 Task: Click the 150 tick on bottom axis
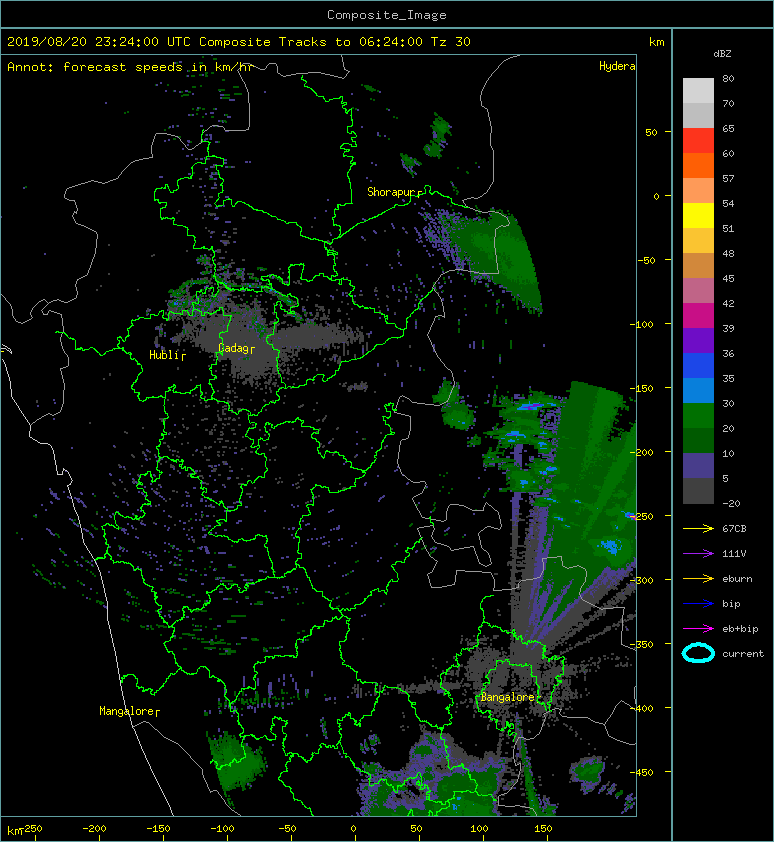tap(543, 829)
